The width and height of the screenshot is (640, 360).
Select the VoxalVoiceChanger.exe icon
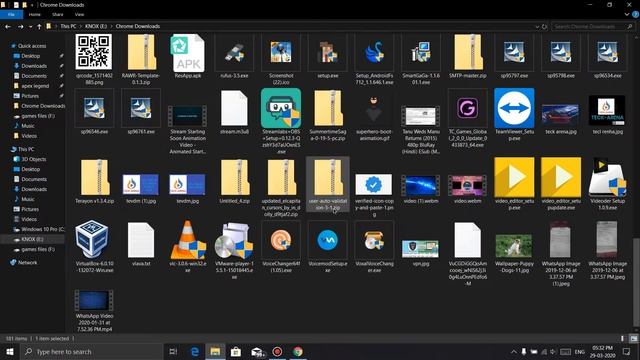(x=374, y=240)
